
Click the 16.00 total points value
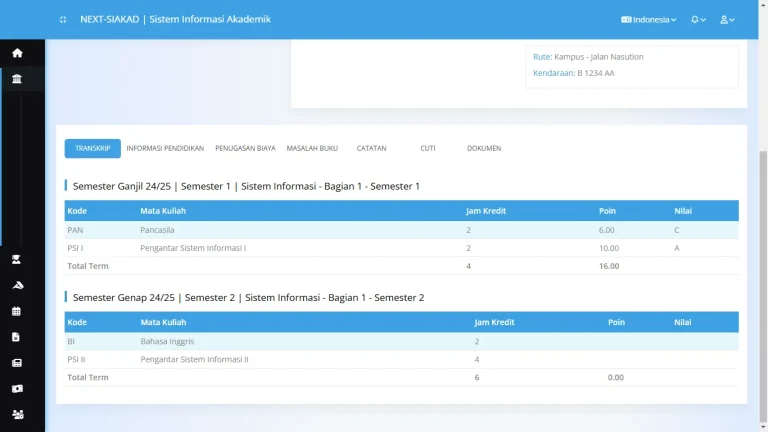pos(609,266)
